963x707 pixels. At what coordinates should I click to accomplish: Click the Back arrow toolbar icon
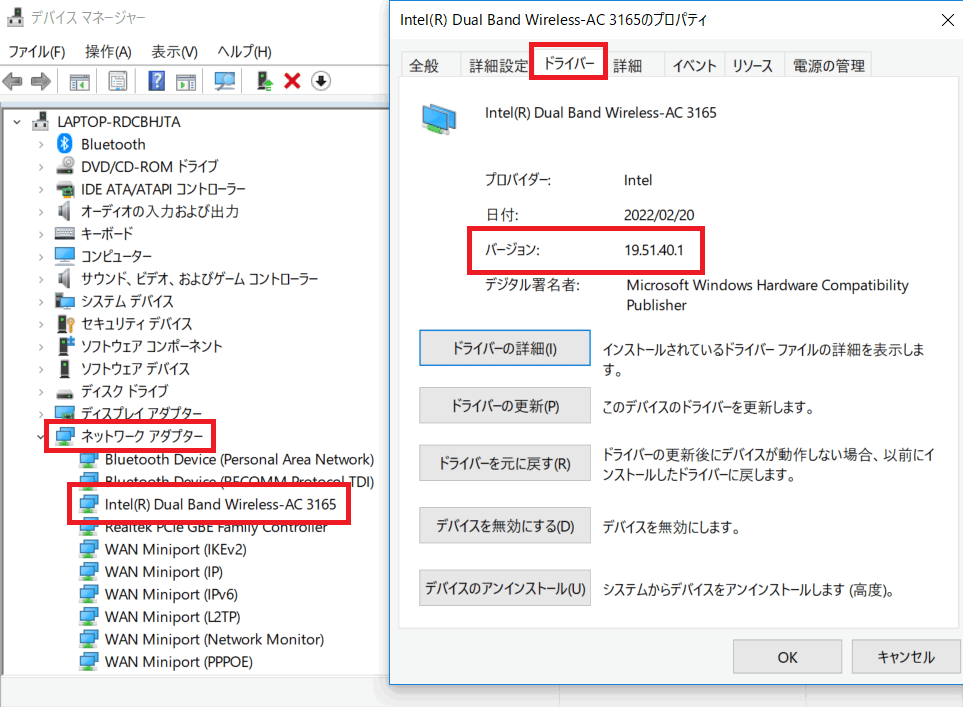click(x=12, y=81)
